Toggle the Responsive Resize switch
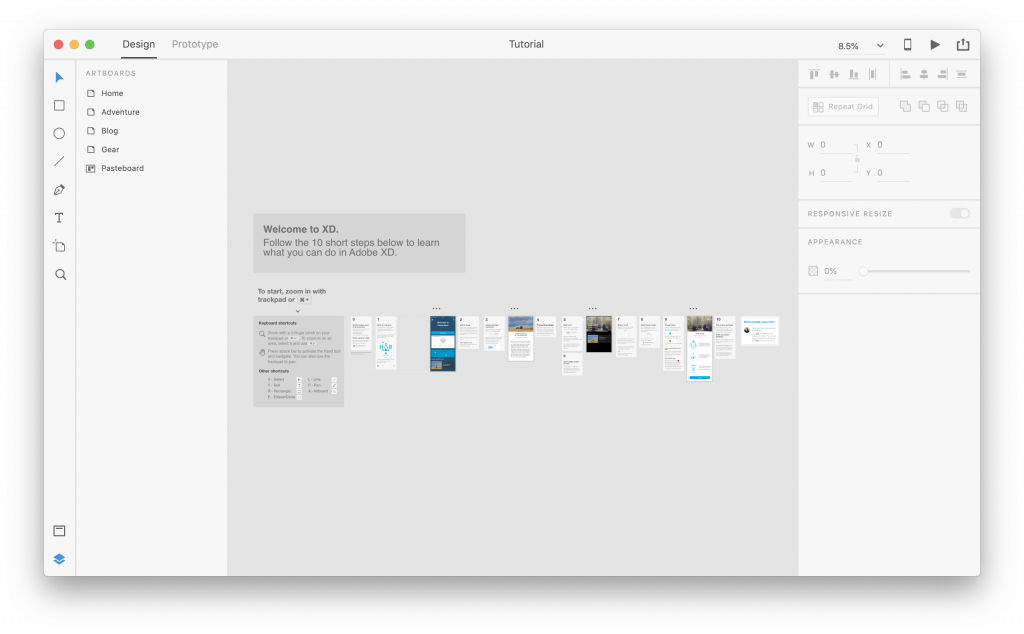 [960, 214]
